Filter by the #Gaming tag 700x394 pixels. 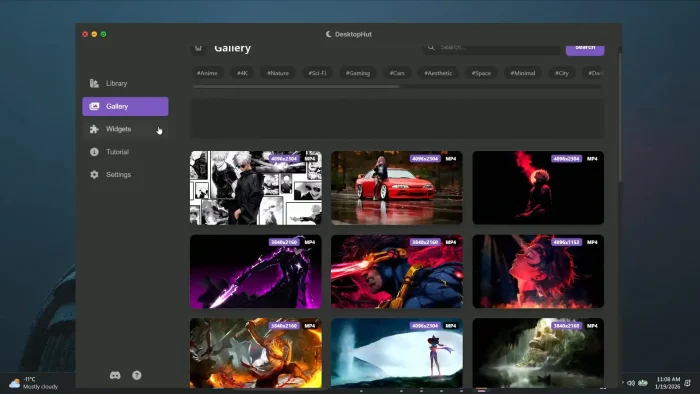(358, 73)
